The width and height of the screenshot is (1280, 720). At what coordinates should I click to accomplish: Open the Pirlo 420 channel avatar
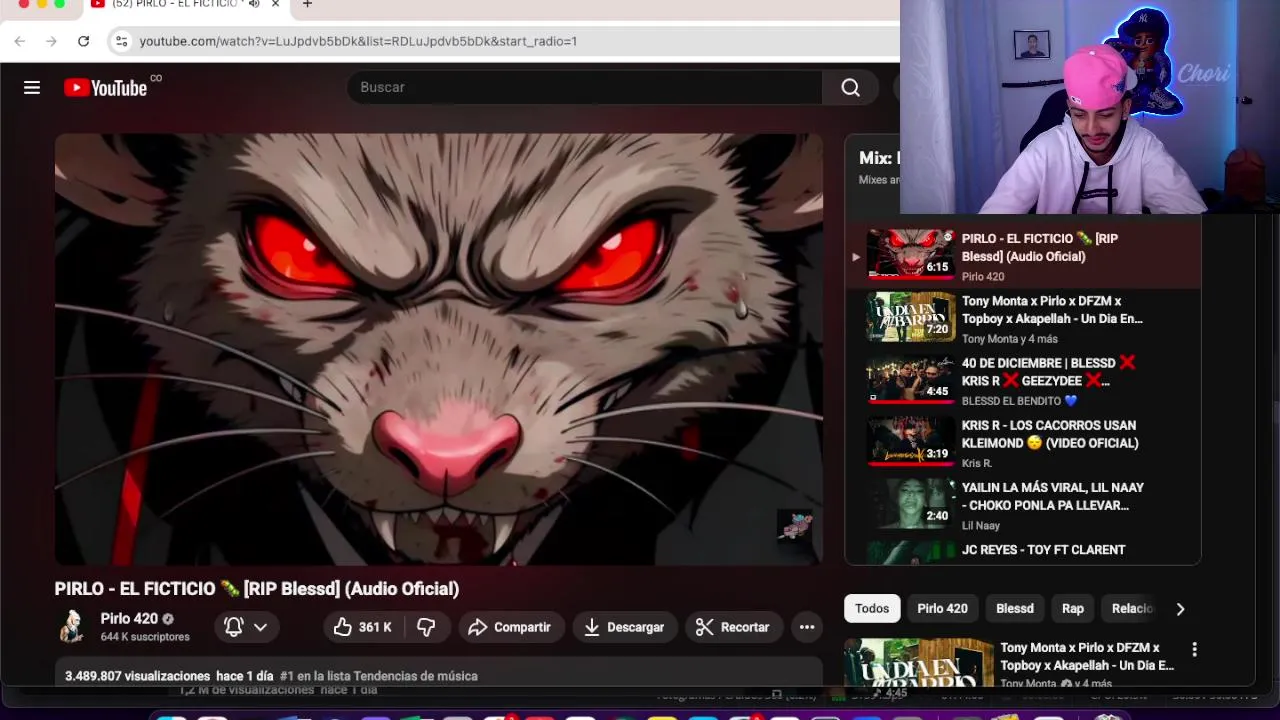coord(72,627)
